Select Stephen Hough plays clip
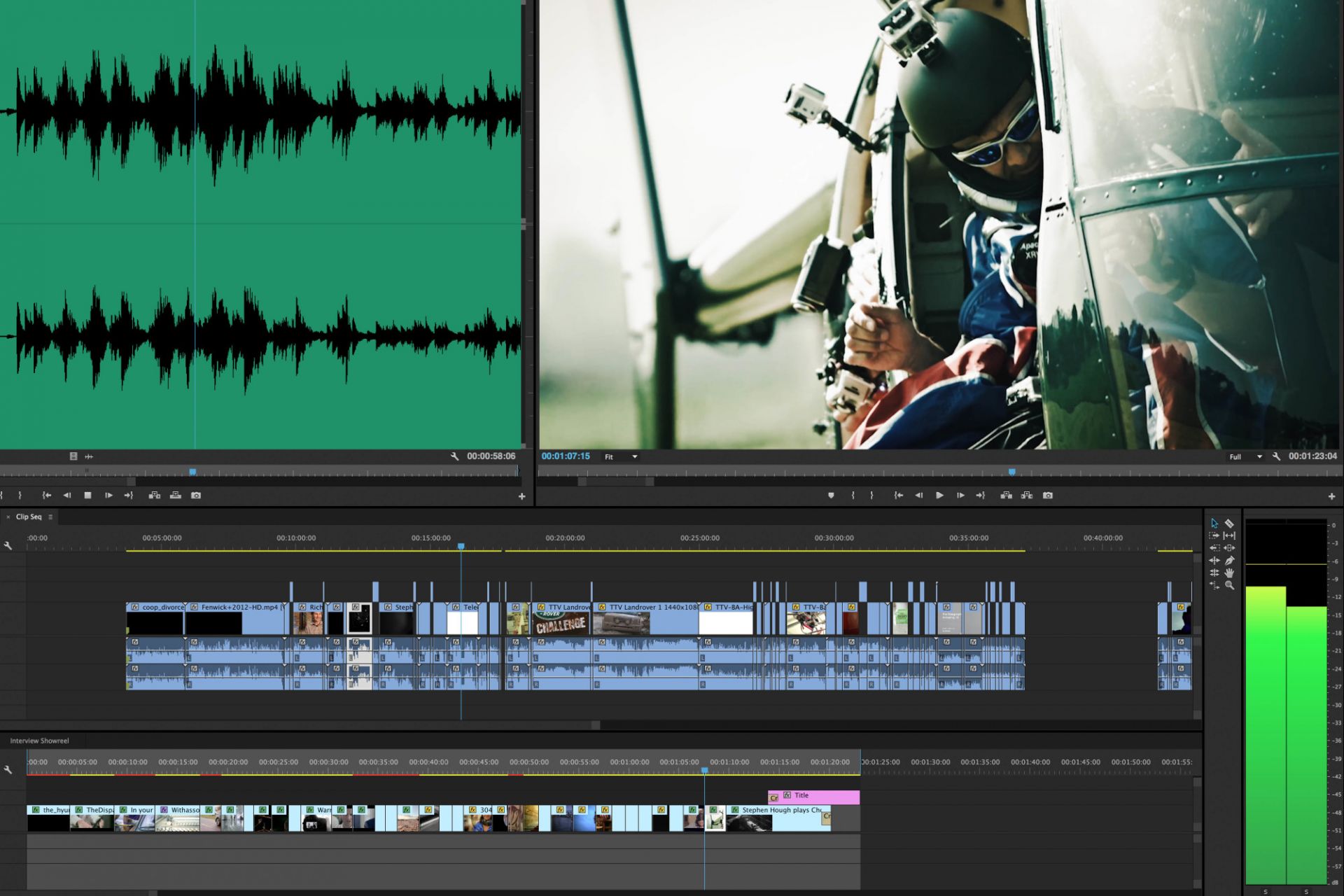The image size is (1344, 896). click(x=778, y=818)
